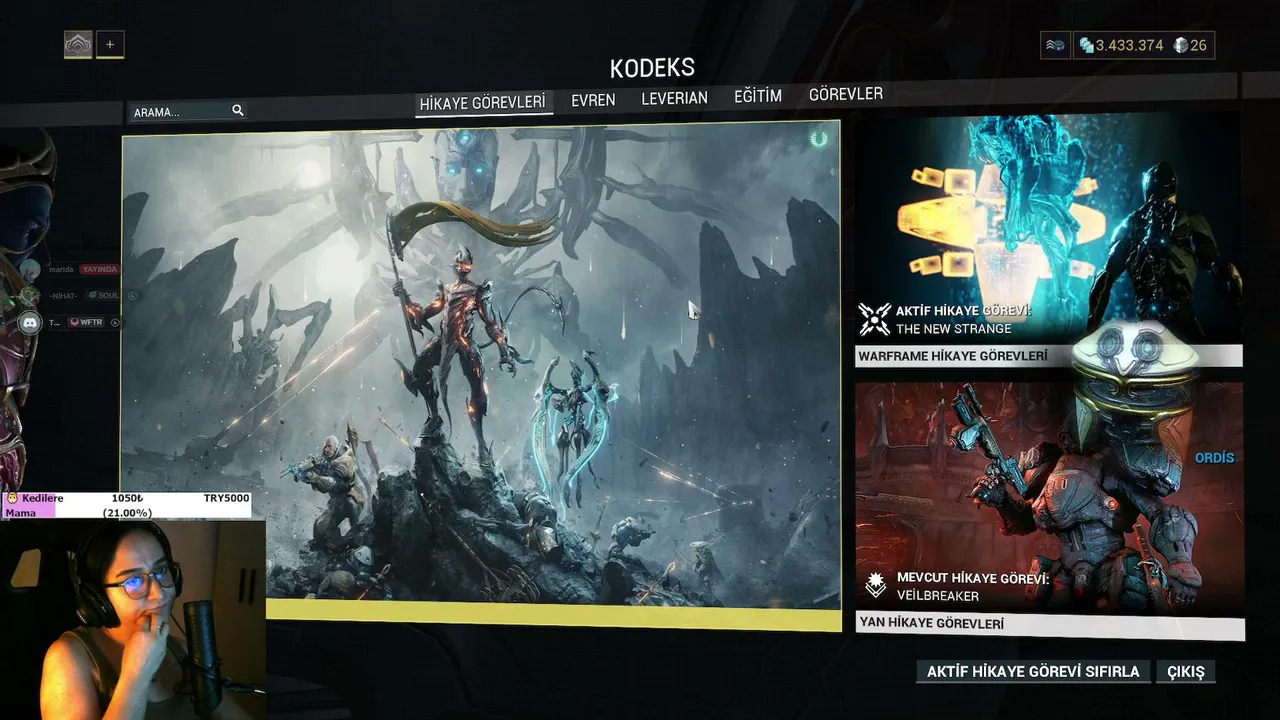
Task: Click Aktif Hikaye Görevi Sıfırla button
Action: click(1033, 672)
